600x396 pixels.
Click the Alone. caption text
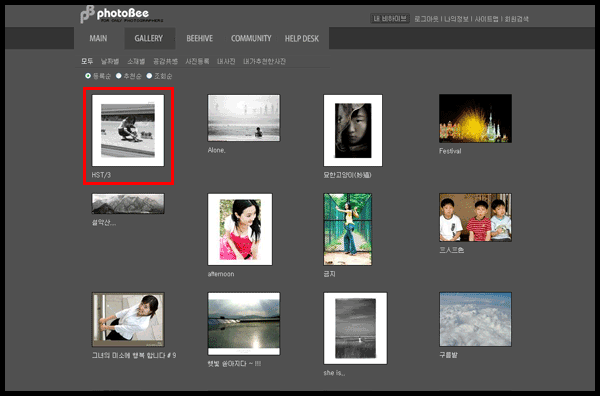[217, 150]
